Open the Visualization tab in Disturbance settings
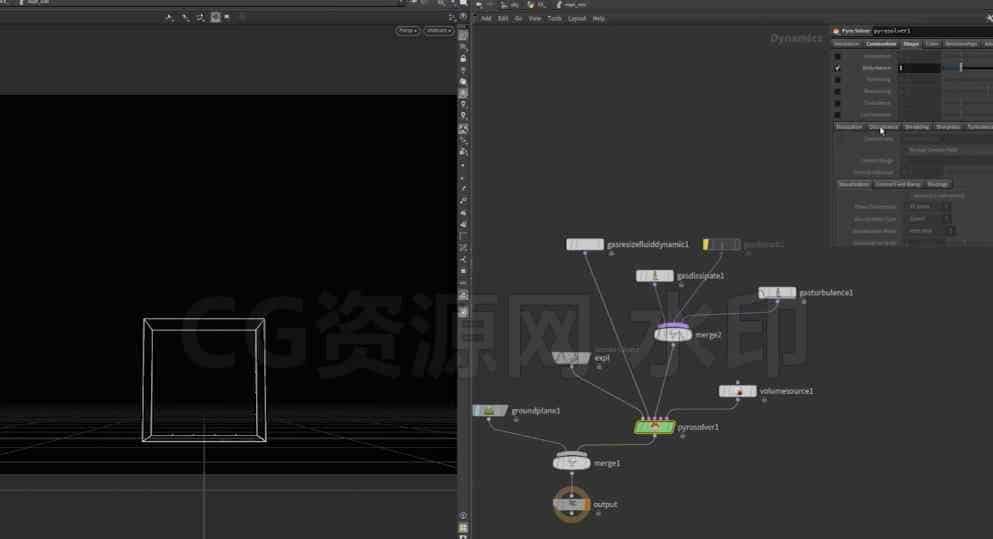 (854, 184)
